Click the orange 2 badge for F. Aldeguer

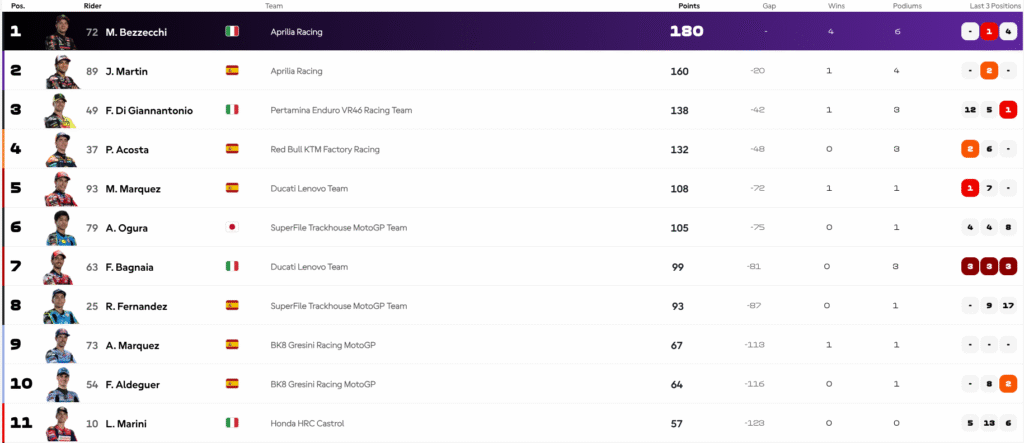(x=1008, y=384)
